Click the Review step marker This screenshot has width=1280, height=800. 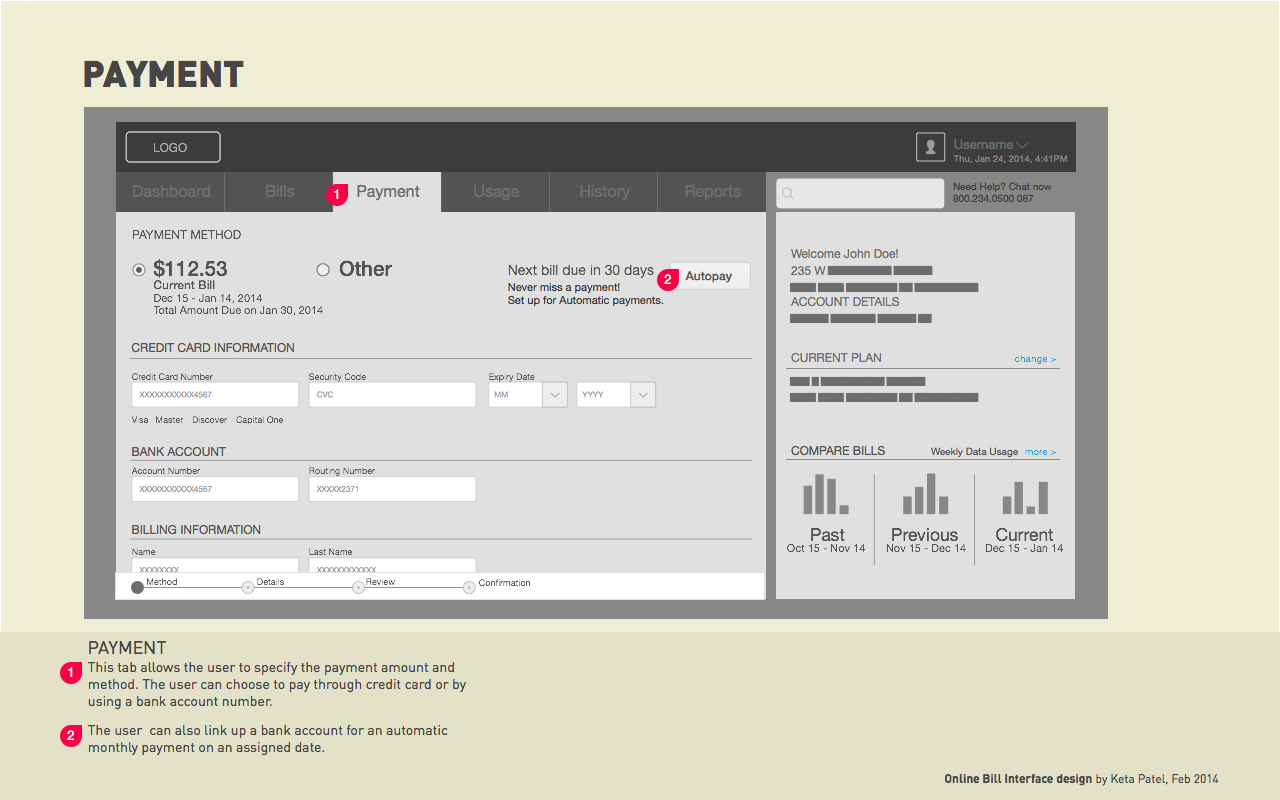point(358,587)
